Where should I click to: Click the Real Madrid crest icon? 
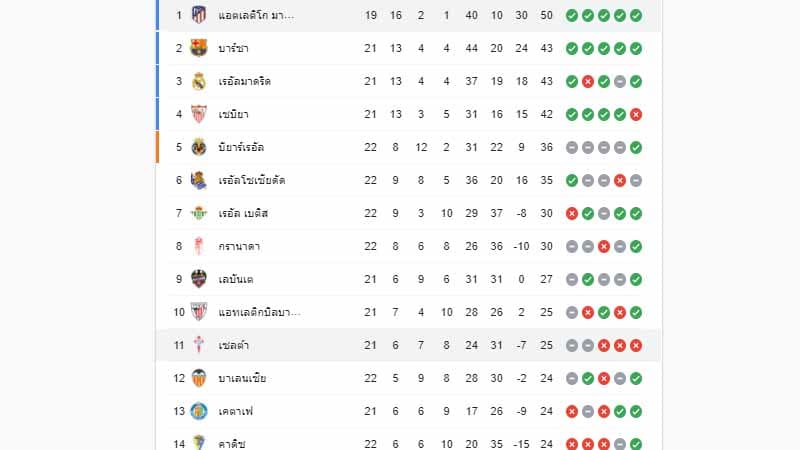(199, 81)
